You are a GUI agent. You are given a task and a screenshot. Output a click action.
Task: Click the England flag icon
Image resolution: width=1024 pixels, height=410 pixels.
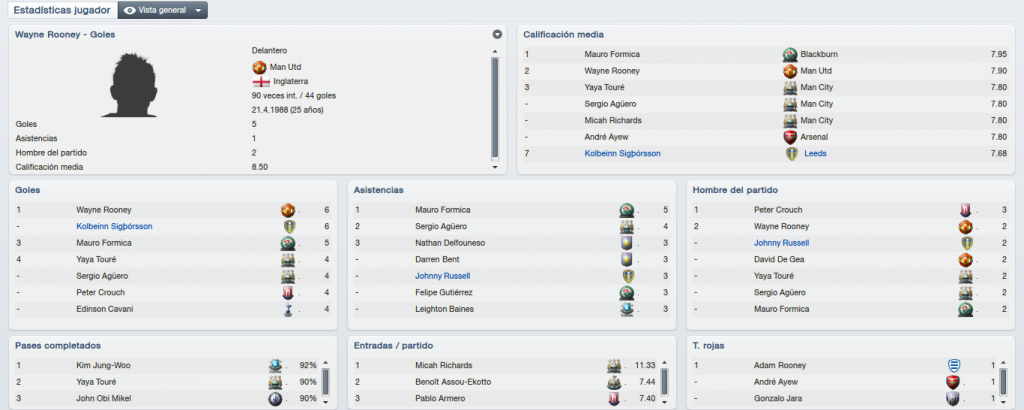(261, 82)
